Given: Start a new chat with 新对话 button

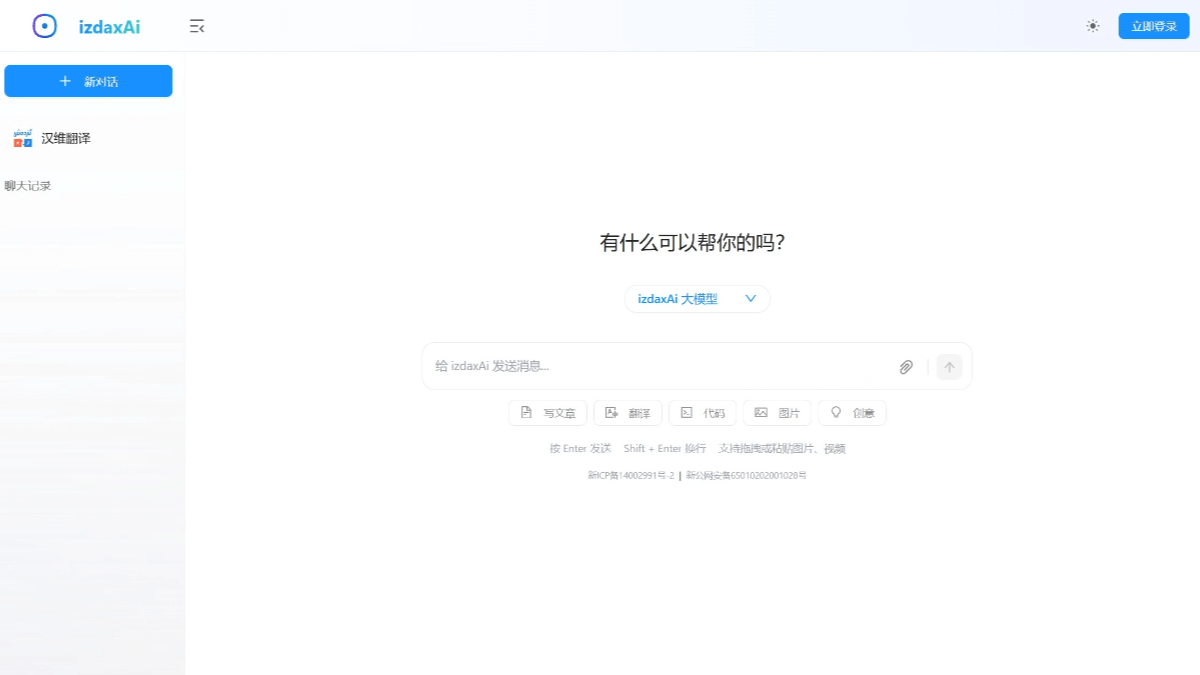Looking at the screenshot, I should (x=88, y=81).
